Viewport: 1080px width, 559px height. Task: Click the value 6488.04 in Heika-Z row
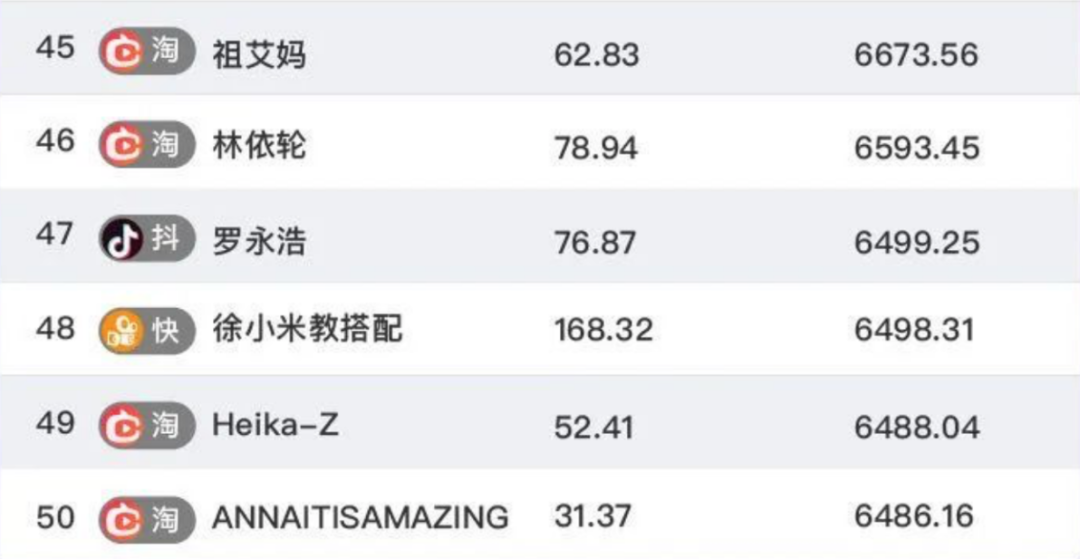pos(916,427)
